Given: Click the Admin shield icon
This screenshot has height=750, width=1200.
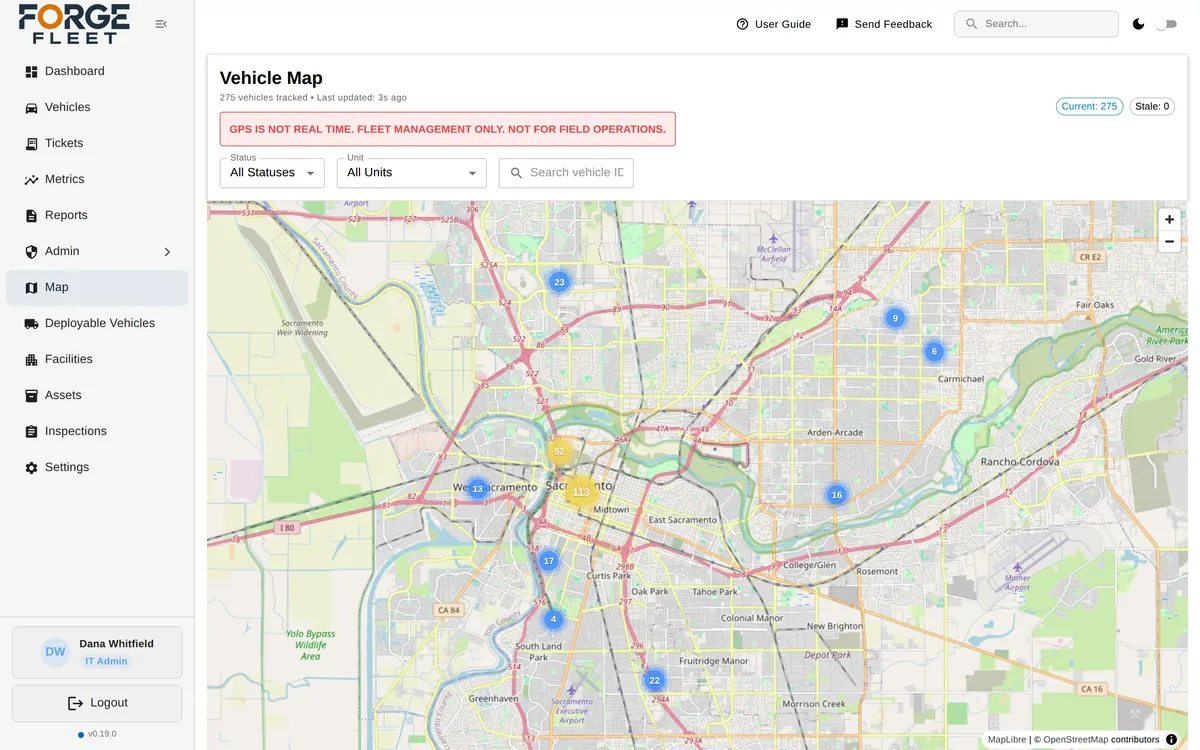Looking at the screenshot, I should coord(31,252).
